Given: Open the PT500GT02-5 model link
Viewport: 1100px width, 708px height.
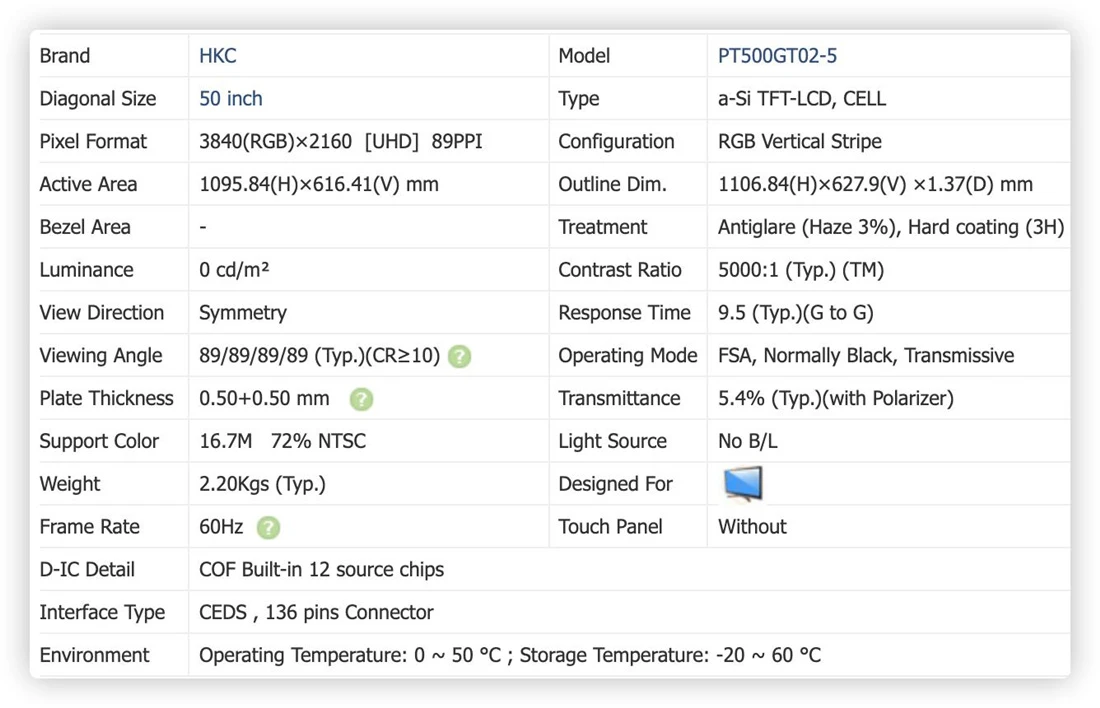Looking at the screenshot, I should 777,55.
